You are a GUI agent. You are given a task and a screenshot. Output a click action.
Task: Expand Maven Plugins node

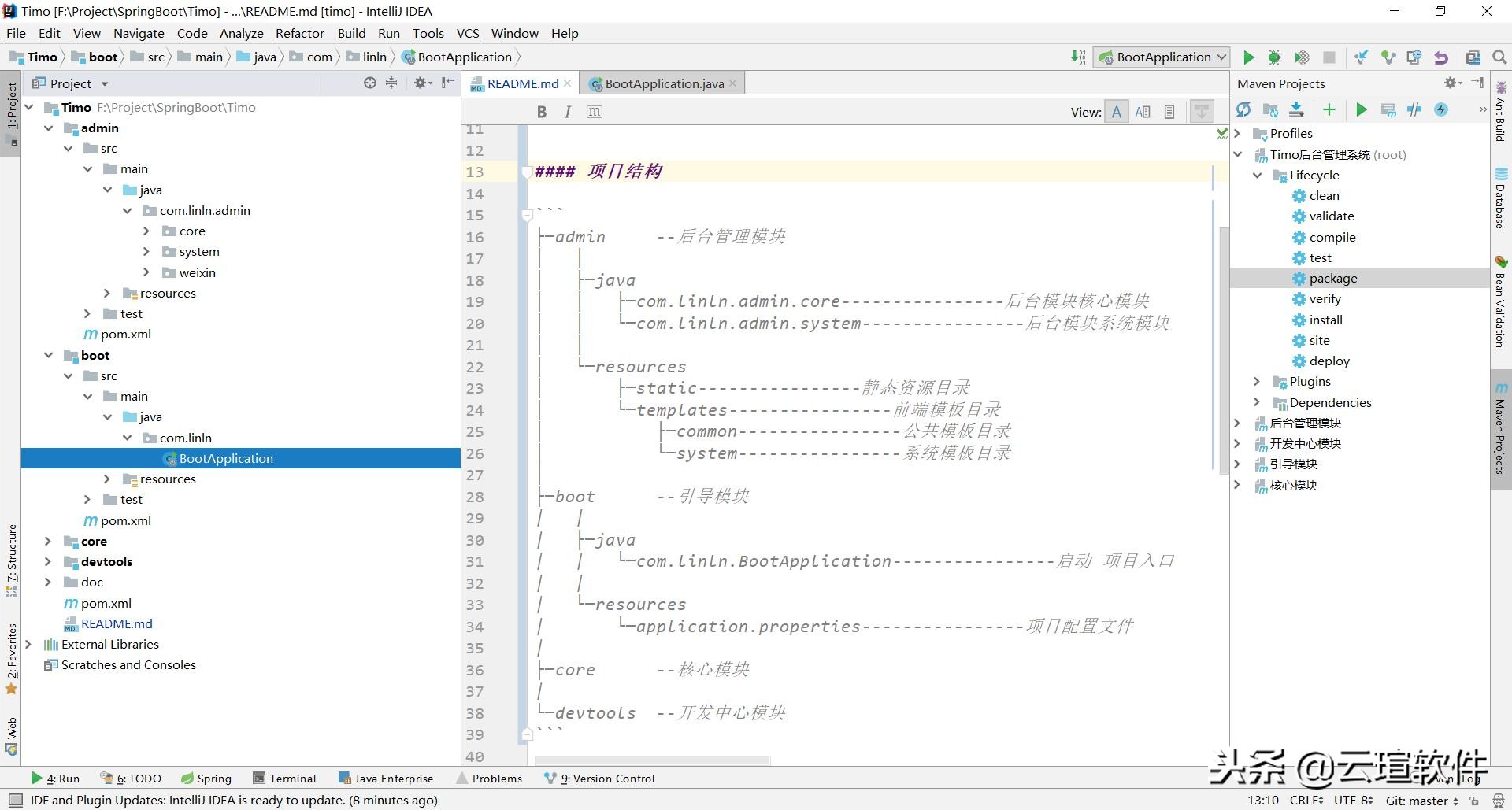1257,381
